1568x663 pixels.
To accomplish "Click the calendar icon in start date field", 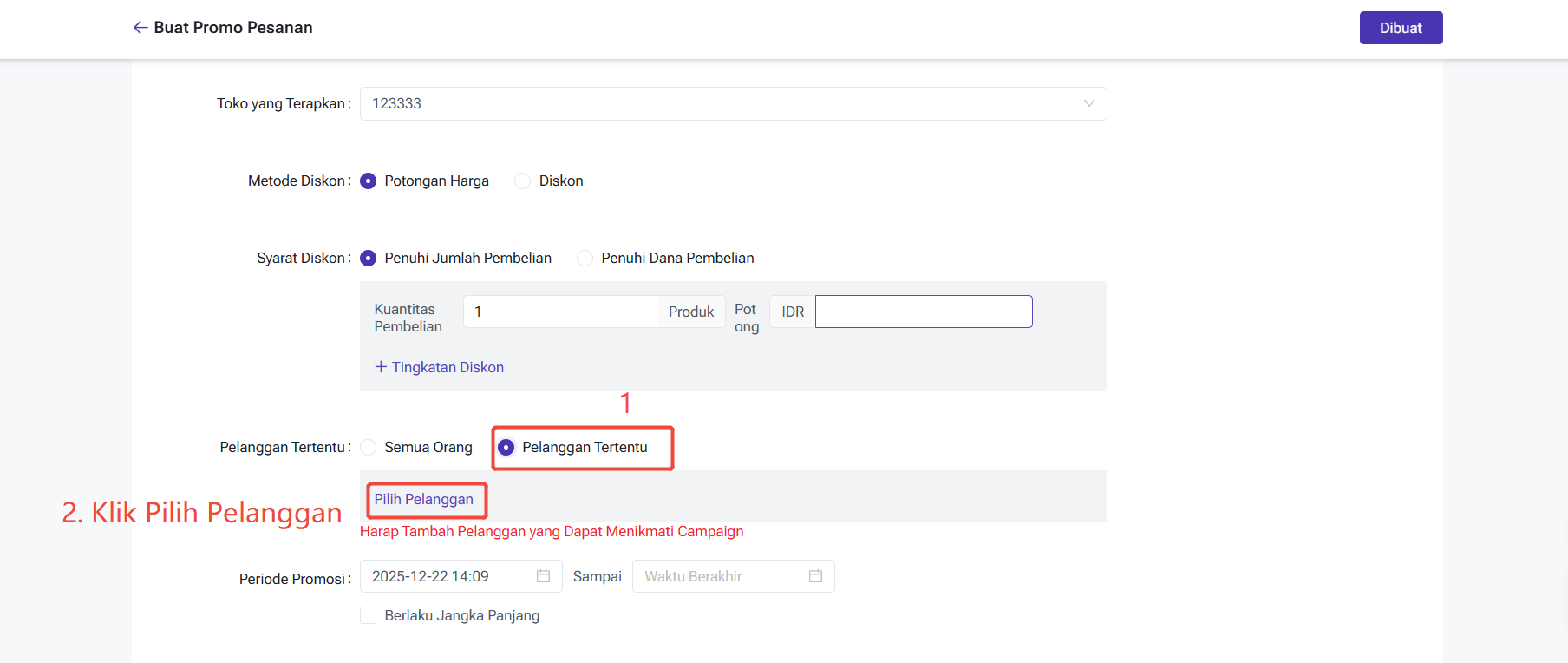I will (543, 576).
